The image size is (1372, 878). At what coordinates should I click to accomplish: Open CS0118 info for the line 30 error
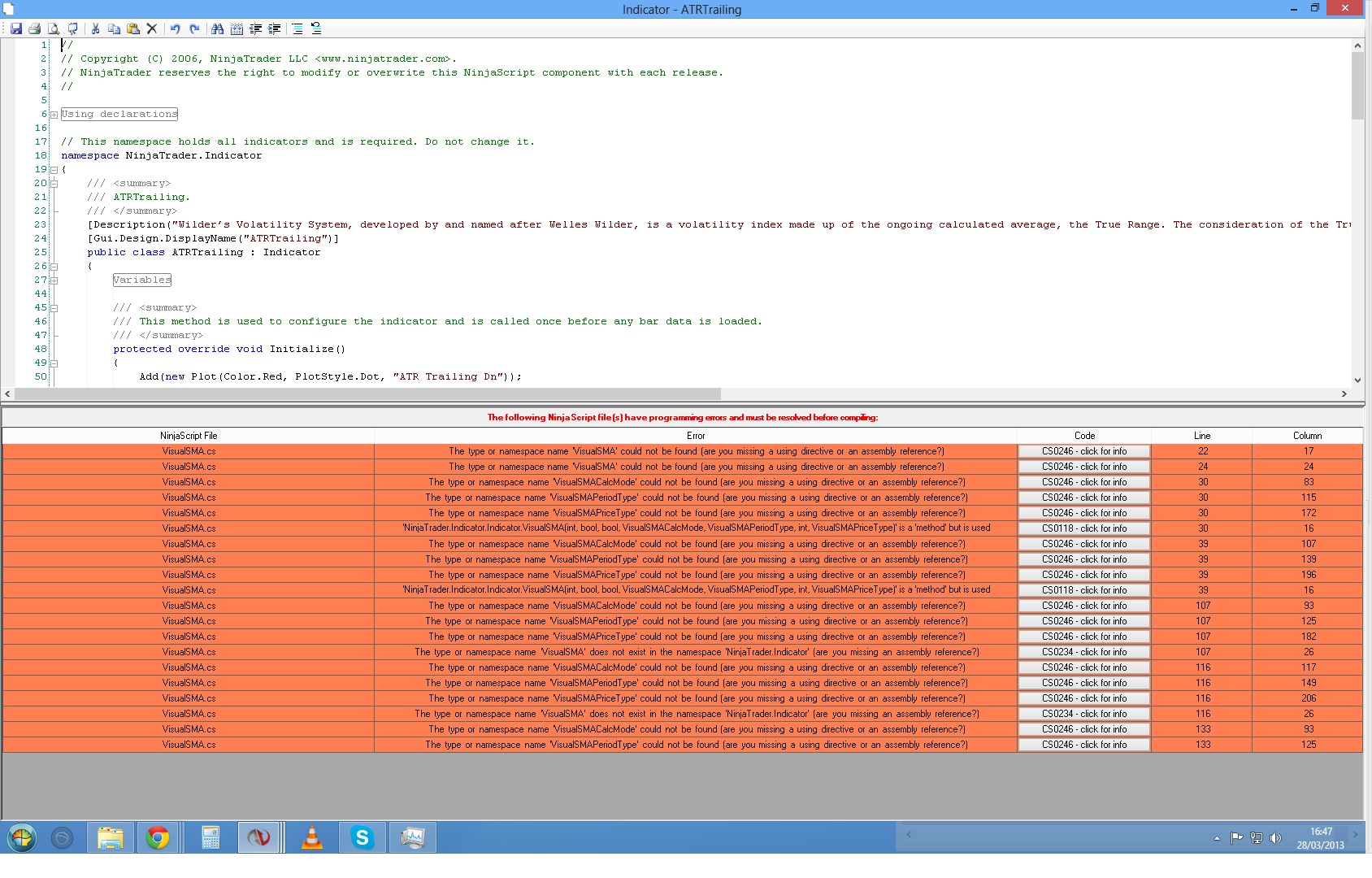1084,528
